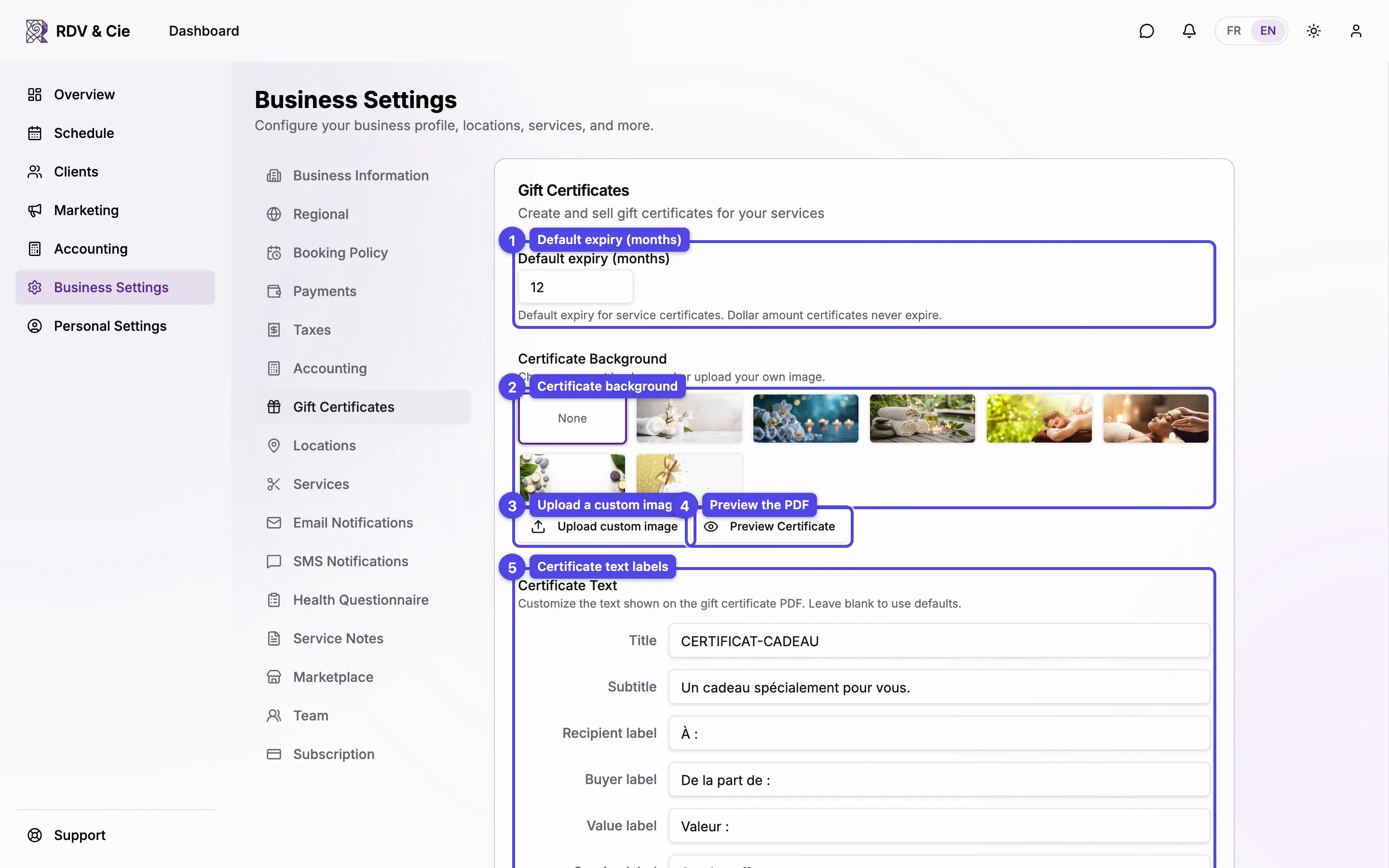
Task: Focus the Default expiry months field
Action: pyautogui.click(x=575, y=287)
